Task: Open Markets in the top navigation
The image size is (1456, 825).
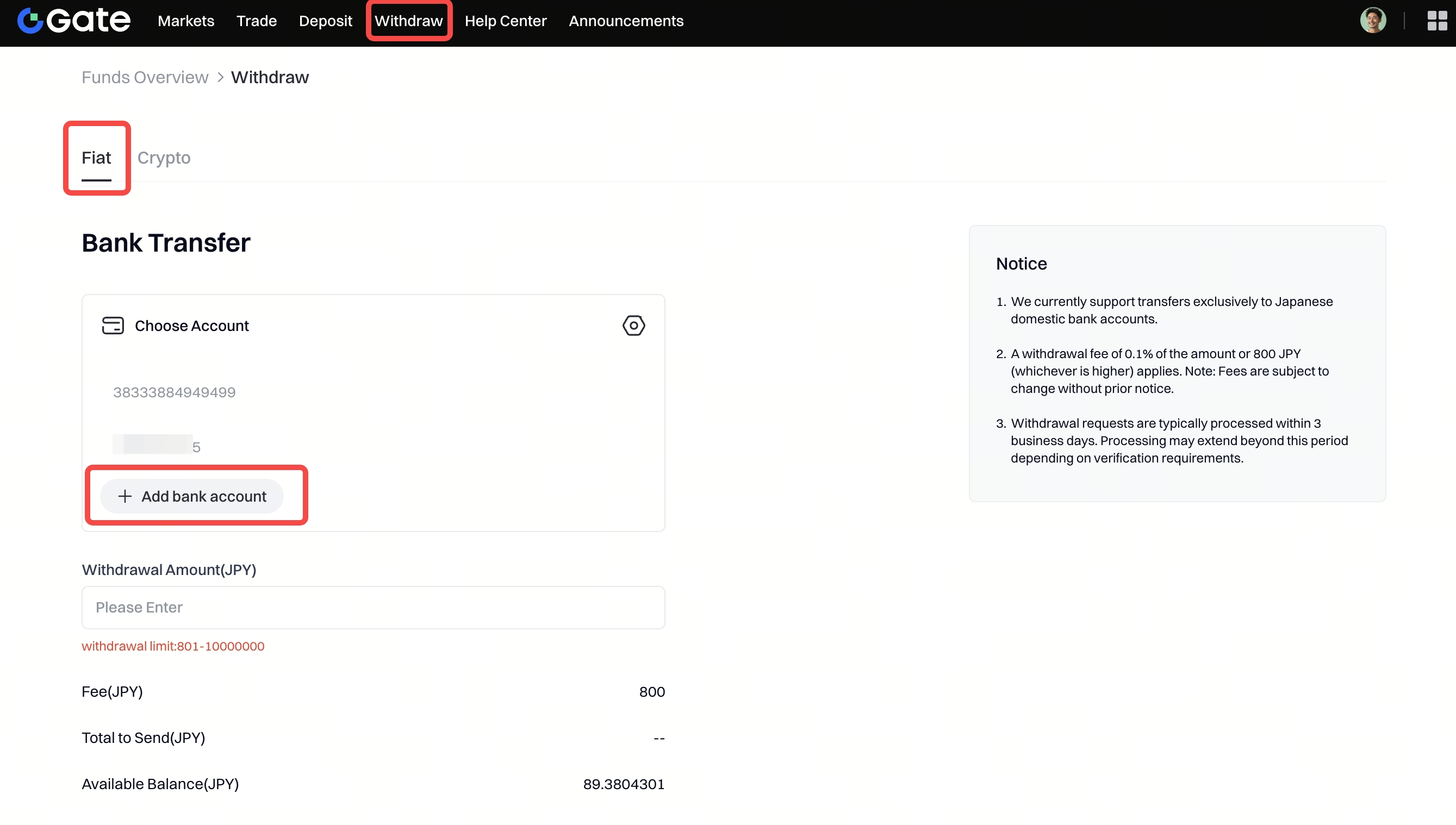Action: [185, 21]
